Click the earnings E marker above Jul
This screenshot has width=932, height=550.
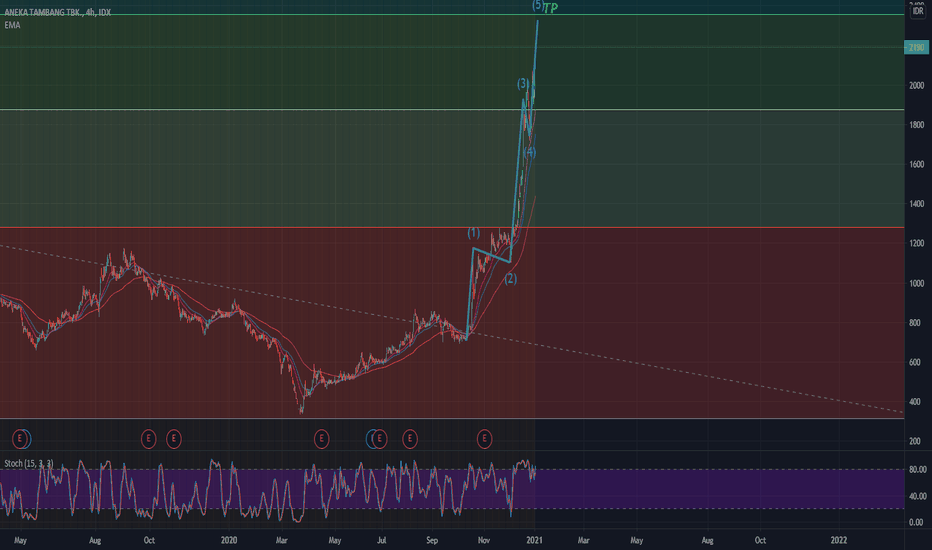click(x=379, y=439)
